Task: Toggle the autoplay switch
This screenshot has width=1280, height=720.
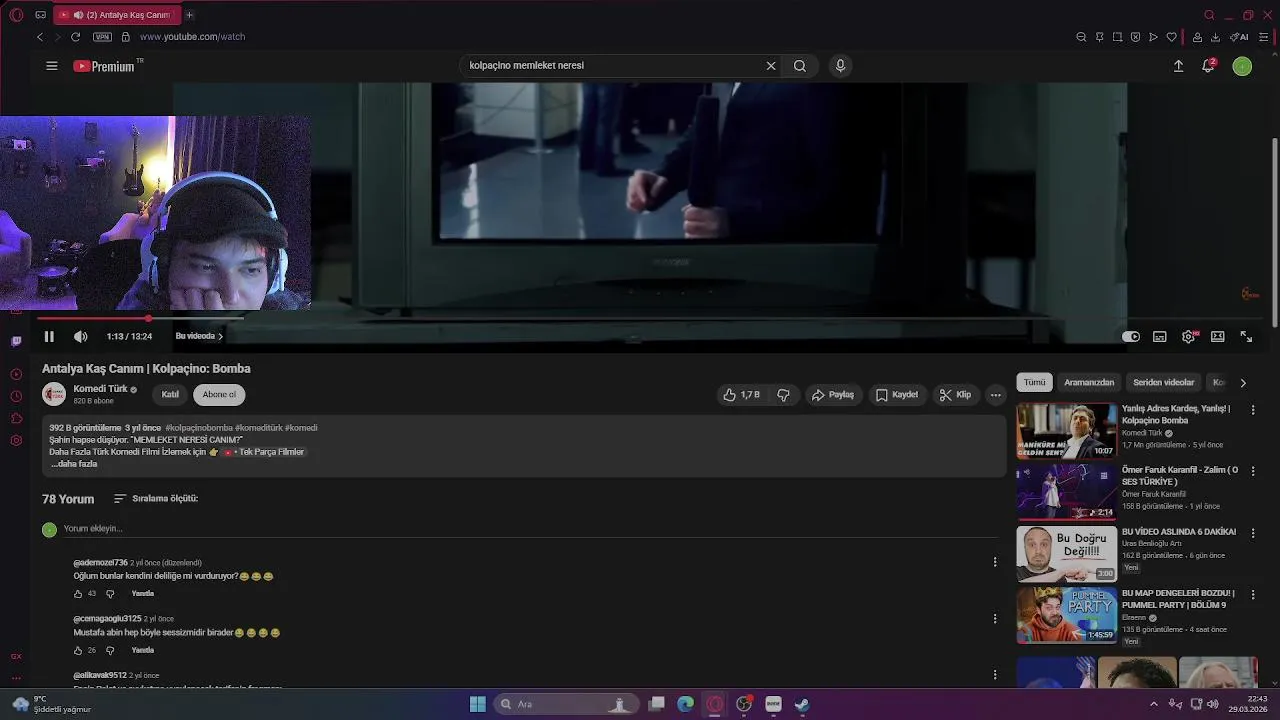Action: pyautogui.click(x=1131, y=337)
